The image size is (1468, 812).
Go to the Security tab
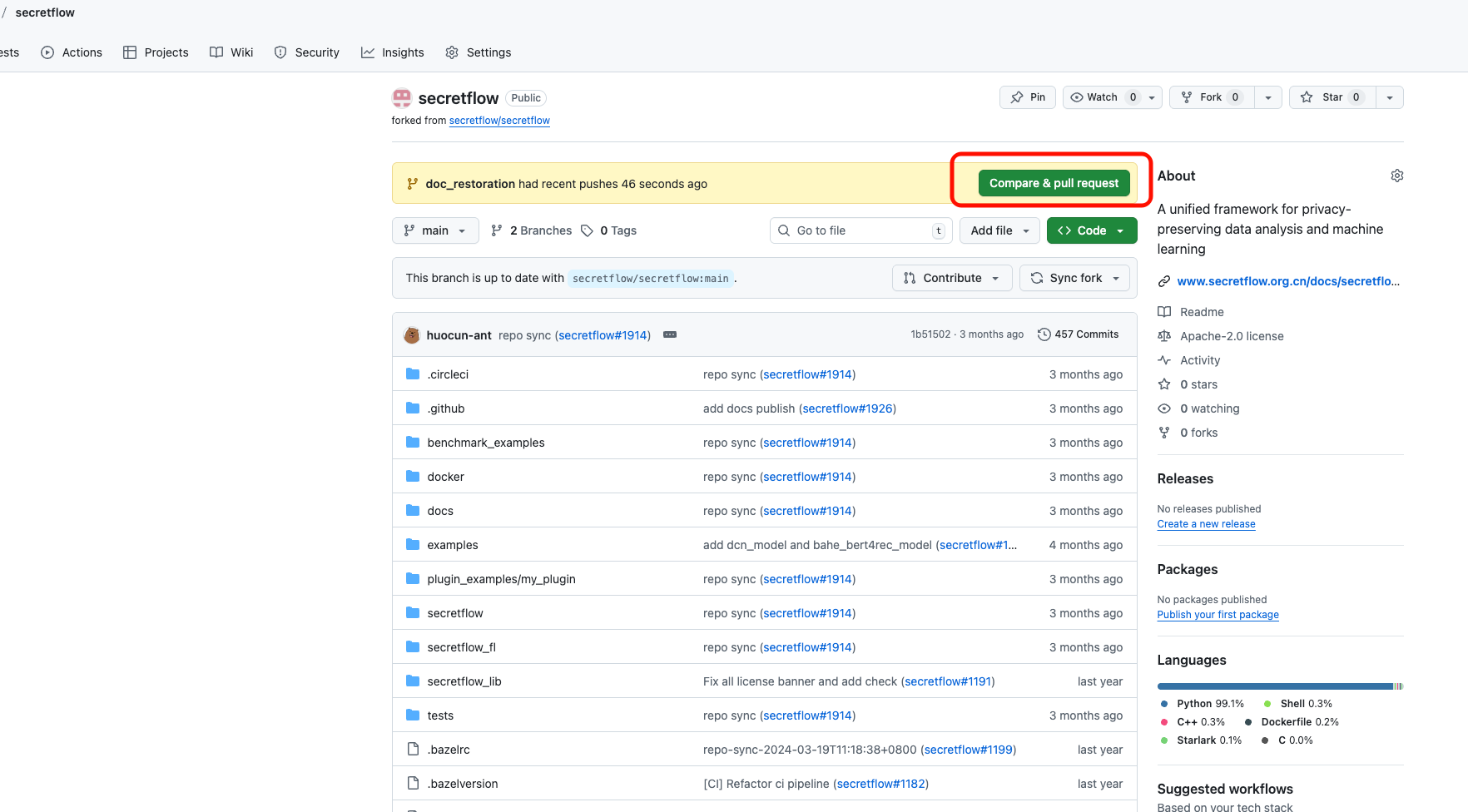[307, 52]
